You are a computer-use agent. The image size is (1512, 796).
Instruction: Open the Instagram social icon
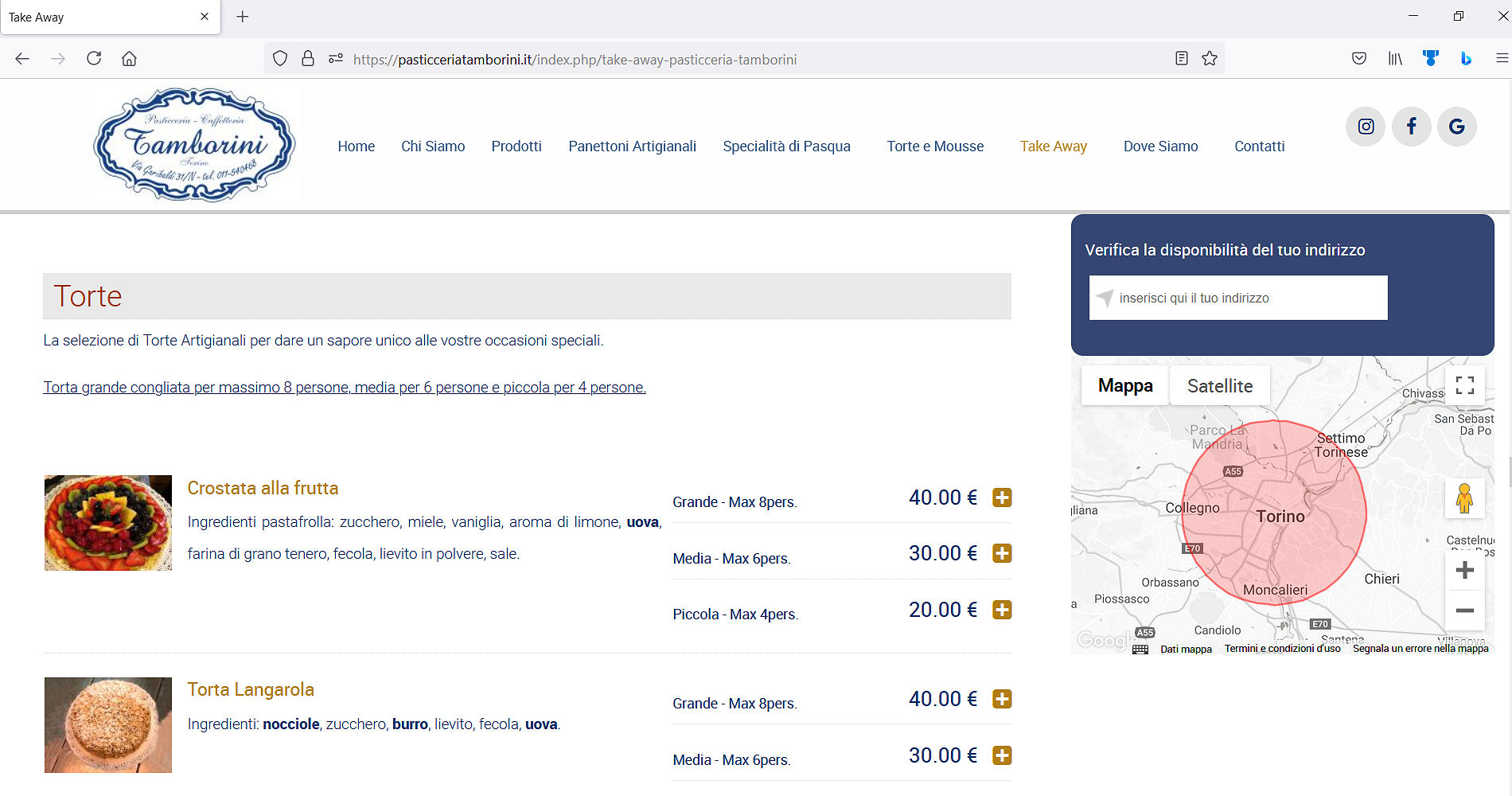[x=1366, y=127]
